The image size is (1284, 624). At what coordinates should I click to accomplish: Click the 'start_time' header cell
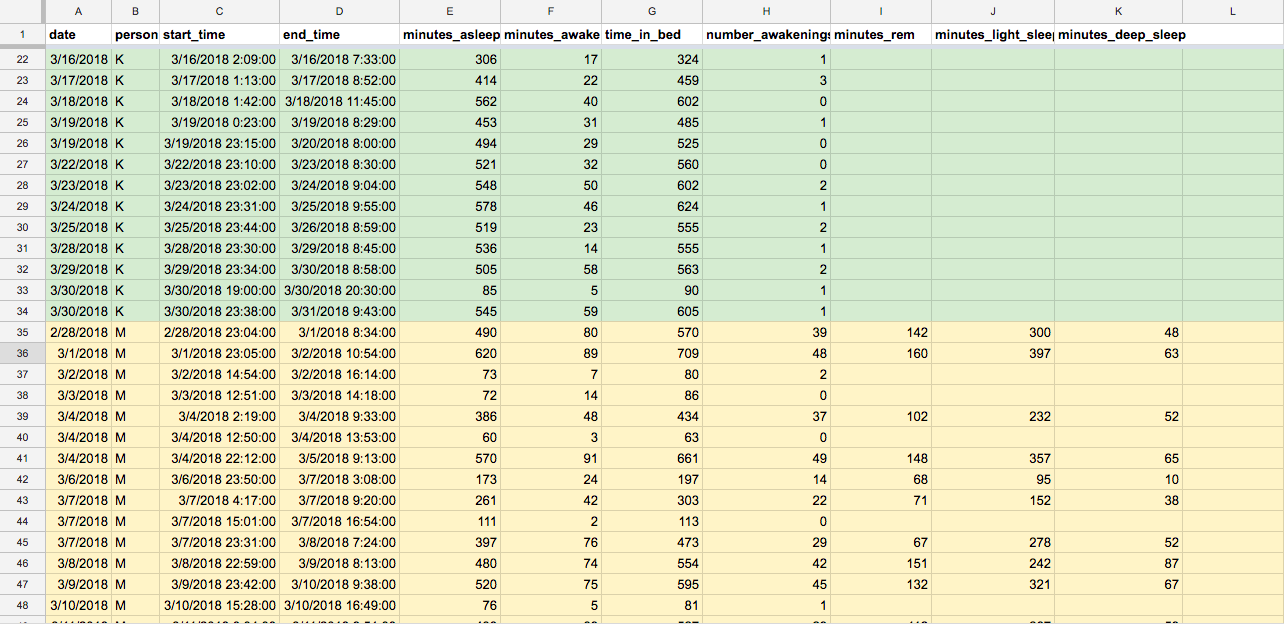(x=219, y=35)
